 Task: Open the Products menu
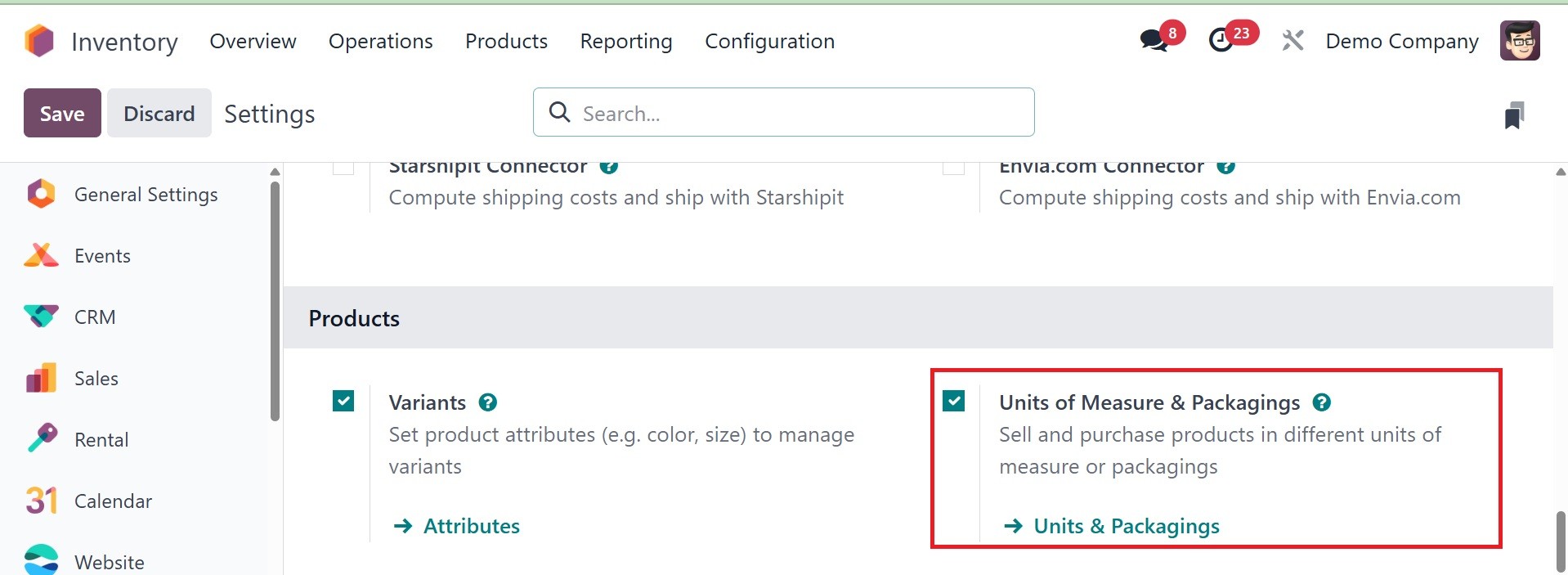click(x=506, y=42)
